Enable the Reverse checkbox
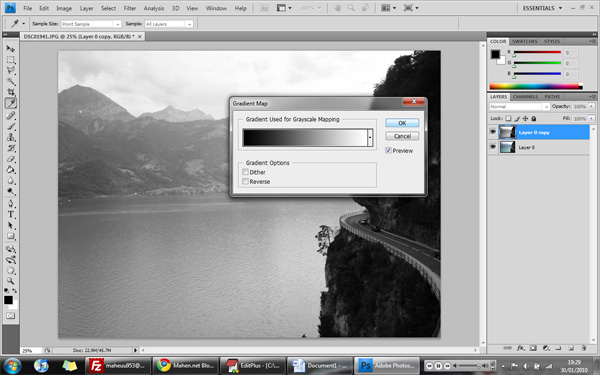The height and width of the screenshot is (375, 600). [245, 181]
